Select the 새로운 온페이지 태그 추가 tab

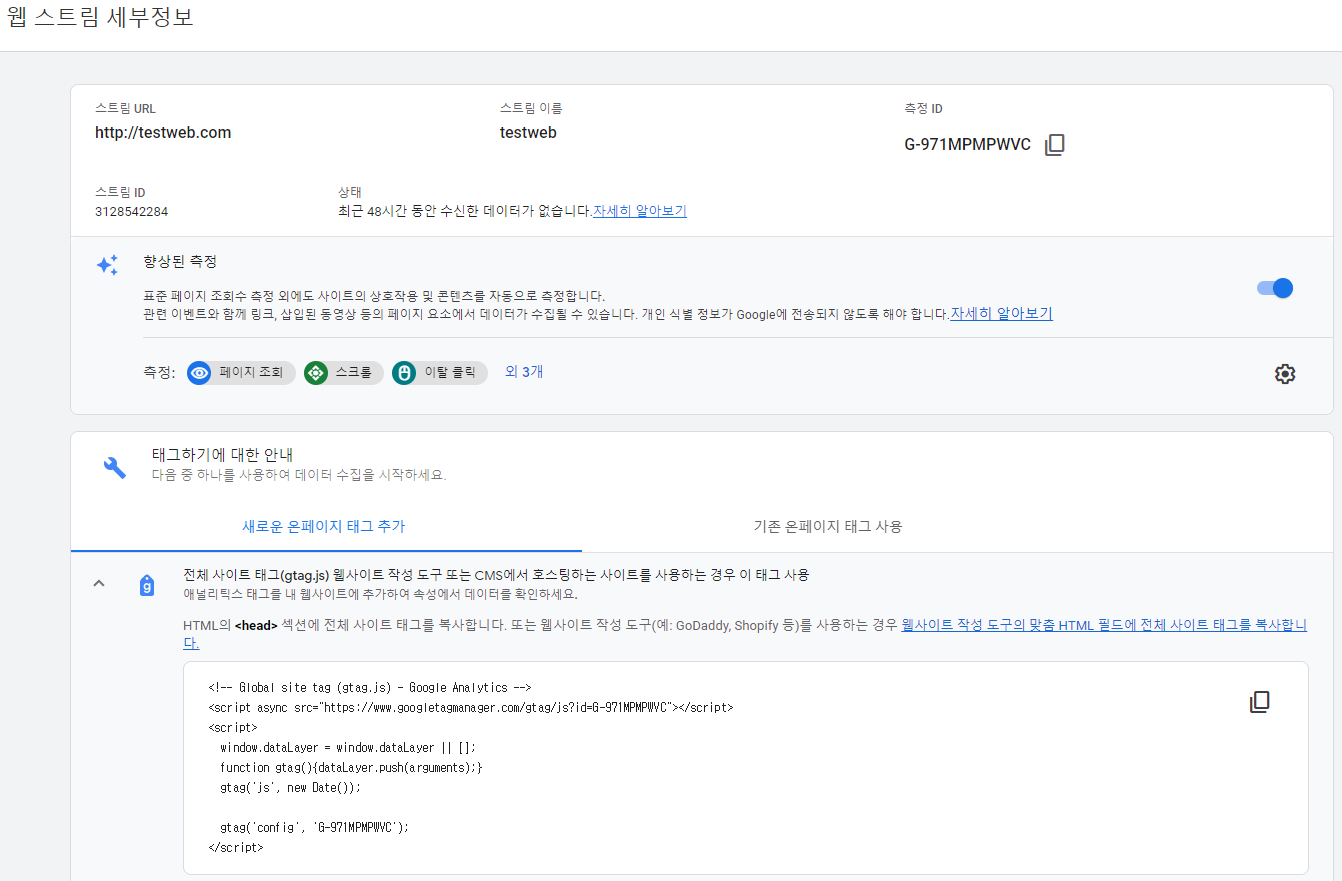point(324,526)
